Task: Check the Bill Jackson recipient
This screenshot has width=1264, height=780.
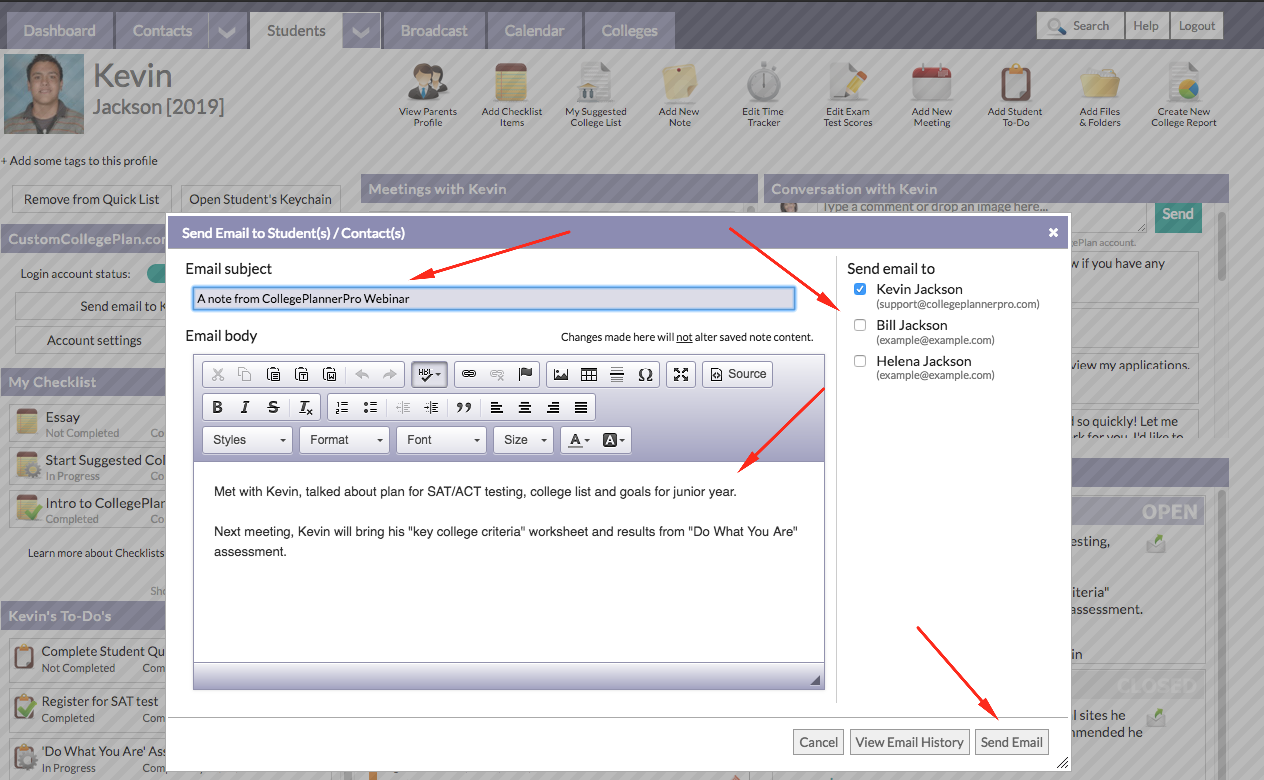Action: [x=860, y=325]
